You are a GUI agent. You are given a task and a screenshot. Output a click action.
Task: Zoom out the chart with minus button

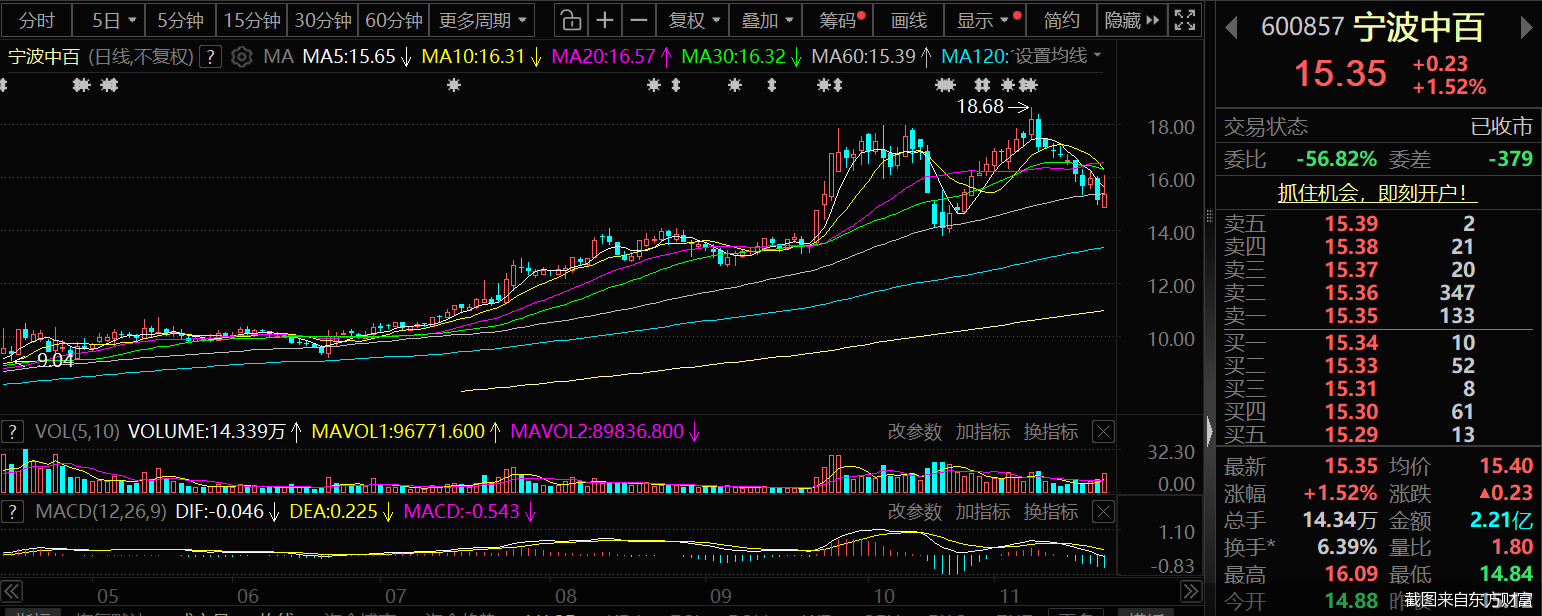pyautogui.click(x=640, y=20)
